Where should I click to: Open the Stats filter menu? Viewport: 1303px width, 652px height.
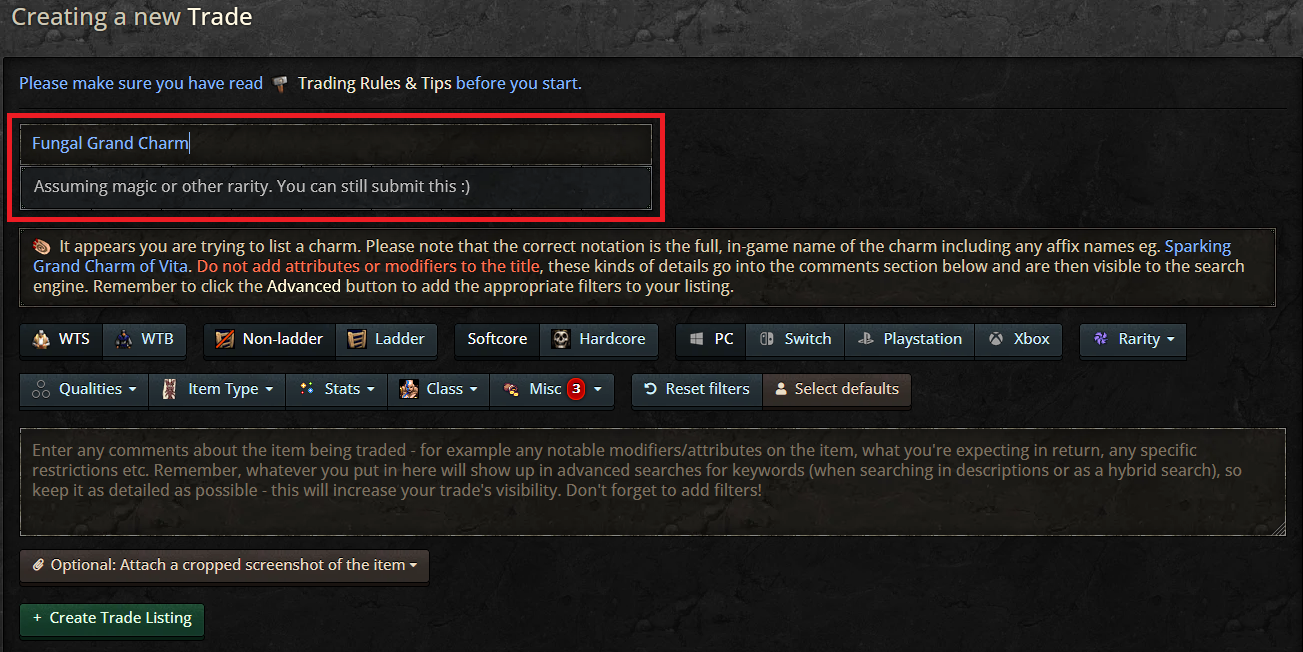pyautogui.click(x=337, y=389)
